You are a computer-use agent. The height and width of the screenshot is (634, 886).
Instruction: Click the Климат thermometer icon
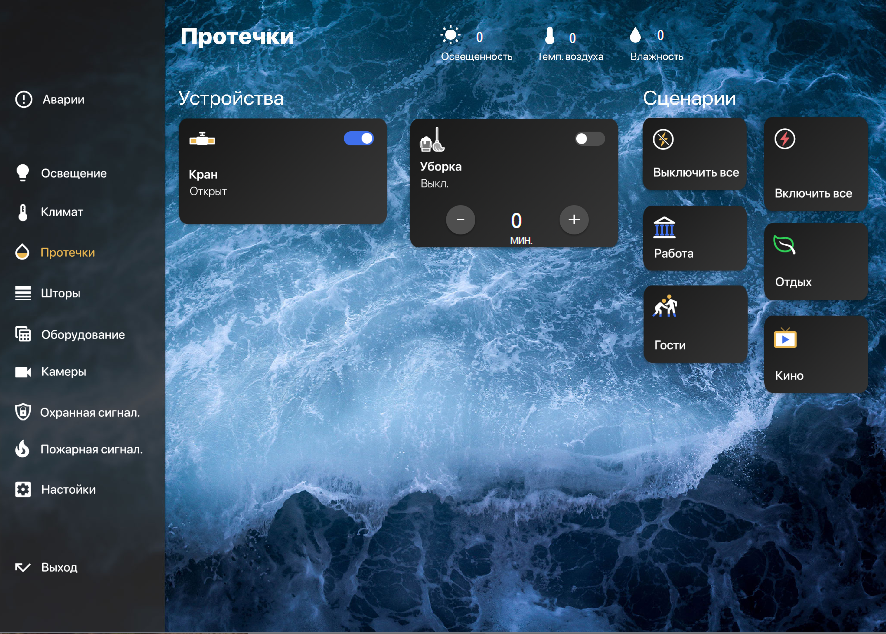pyautogui.click(x=23, y=212)
